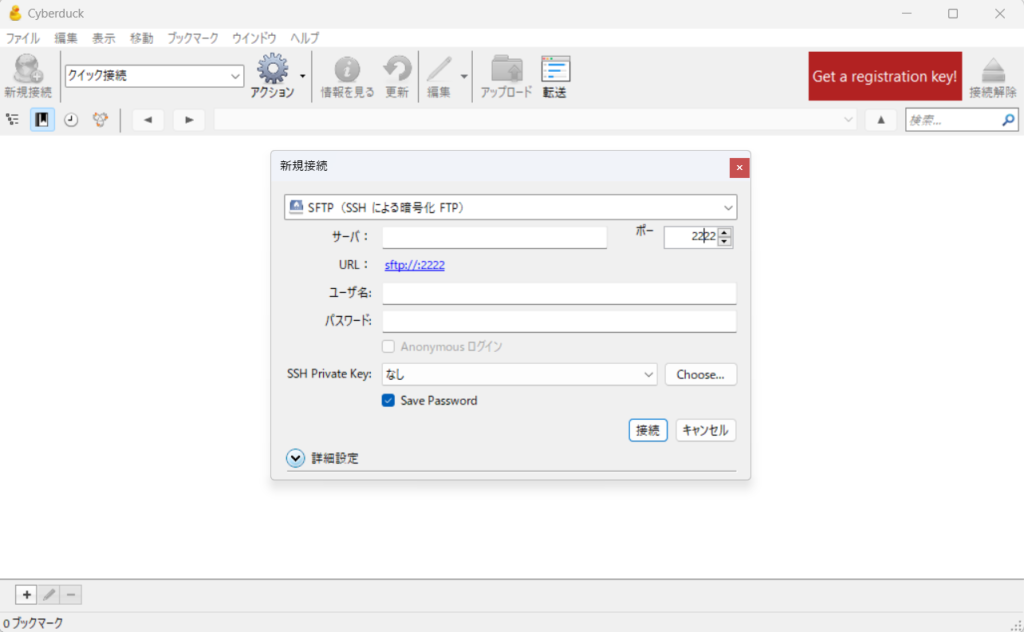
Task: Click the 0 ブックマーク status text
Action: 33,624
